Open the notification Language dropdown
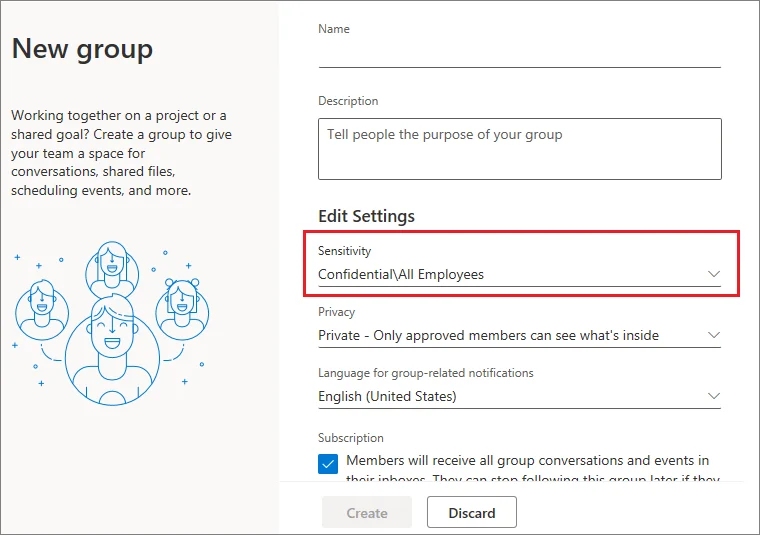The image size is (760, 535). (x=520, y=396)
